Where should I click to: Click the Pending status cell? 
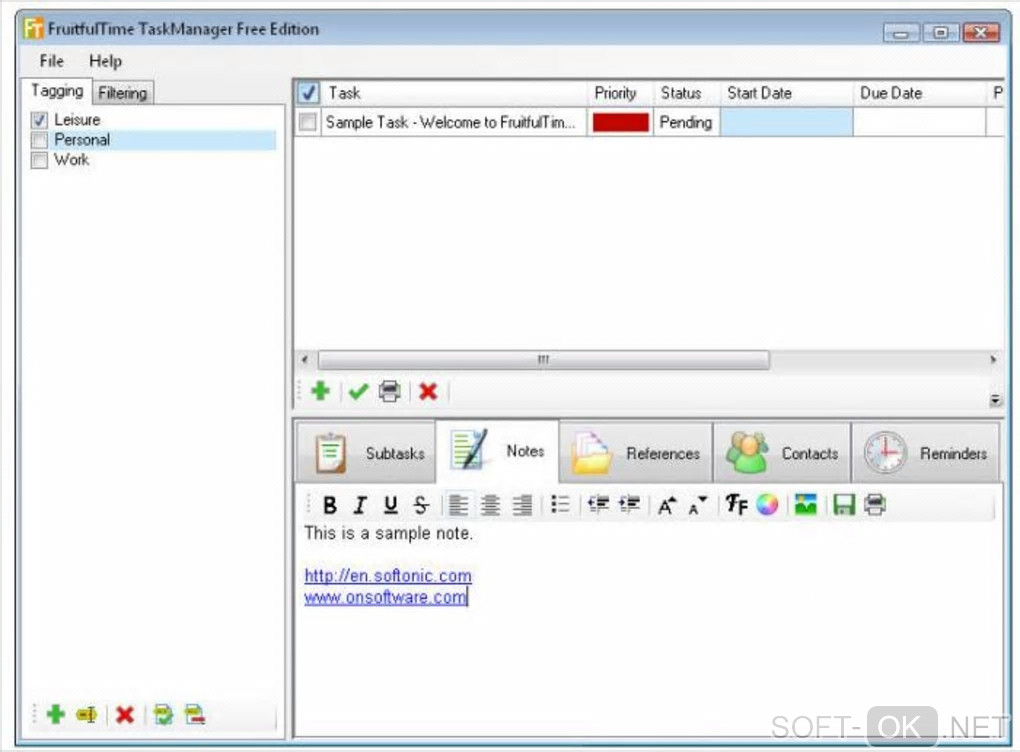tap(687, 122)
